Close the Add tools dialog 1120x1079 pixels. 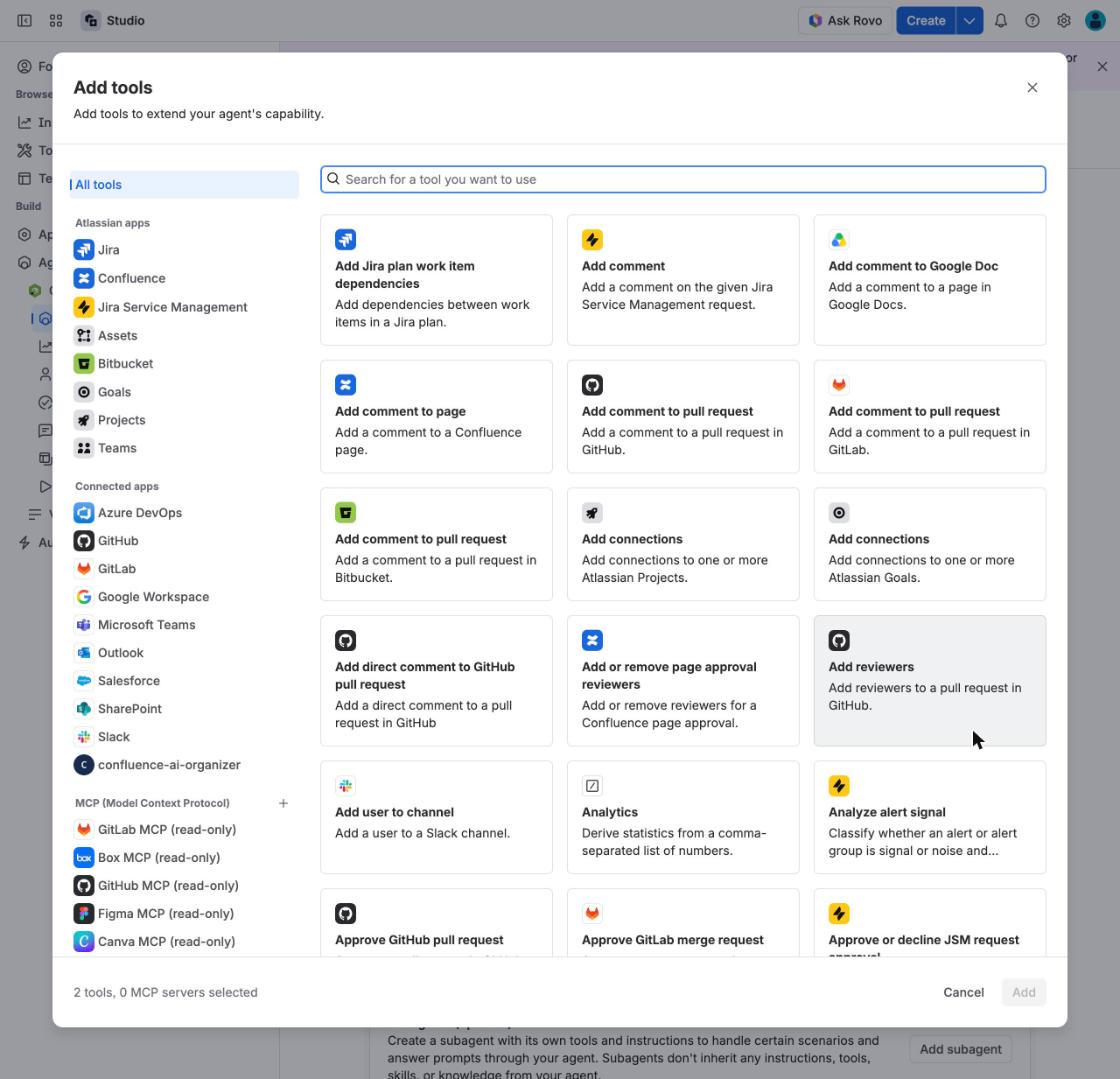[x=1032, y=87]
